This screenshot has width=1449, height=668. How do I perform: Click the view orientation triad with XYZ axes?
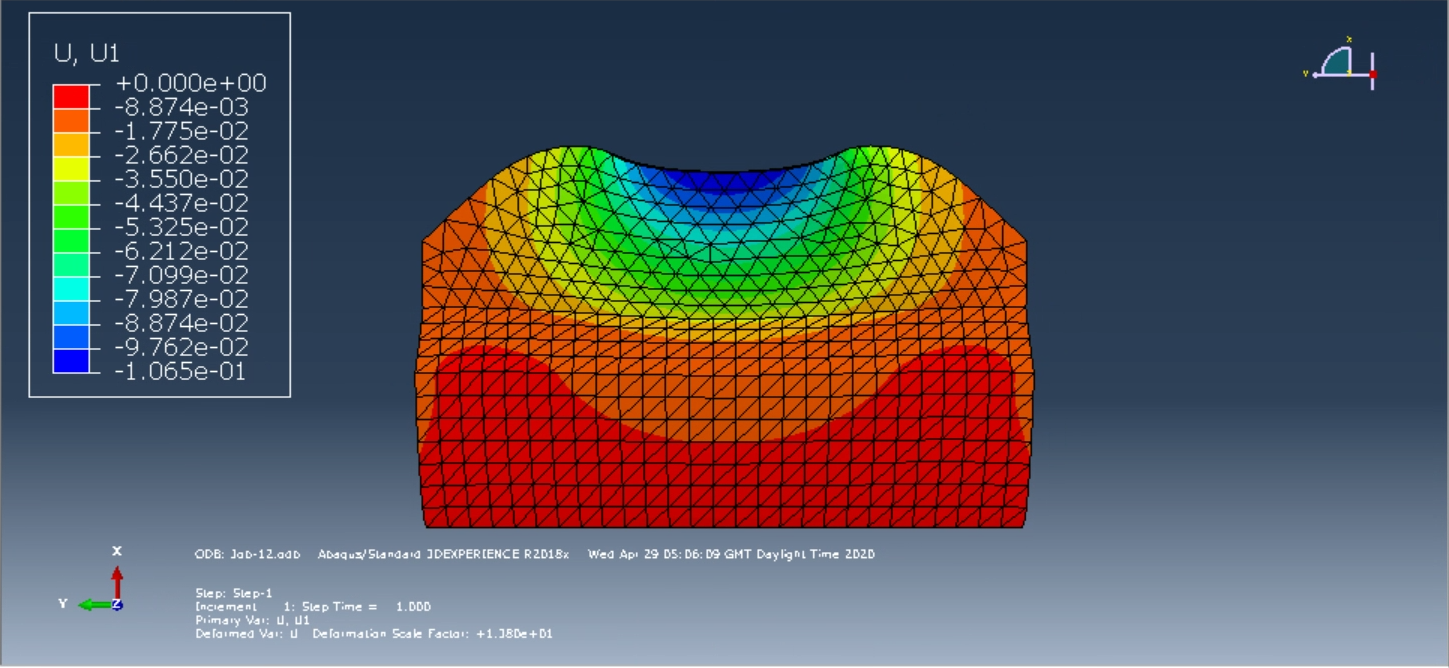pos(92,581)
